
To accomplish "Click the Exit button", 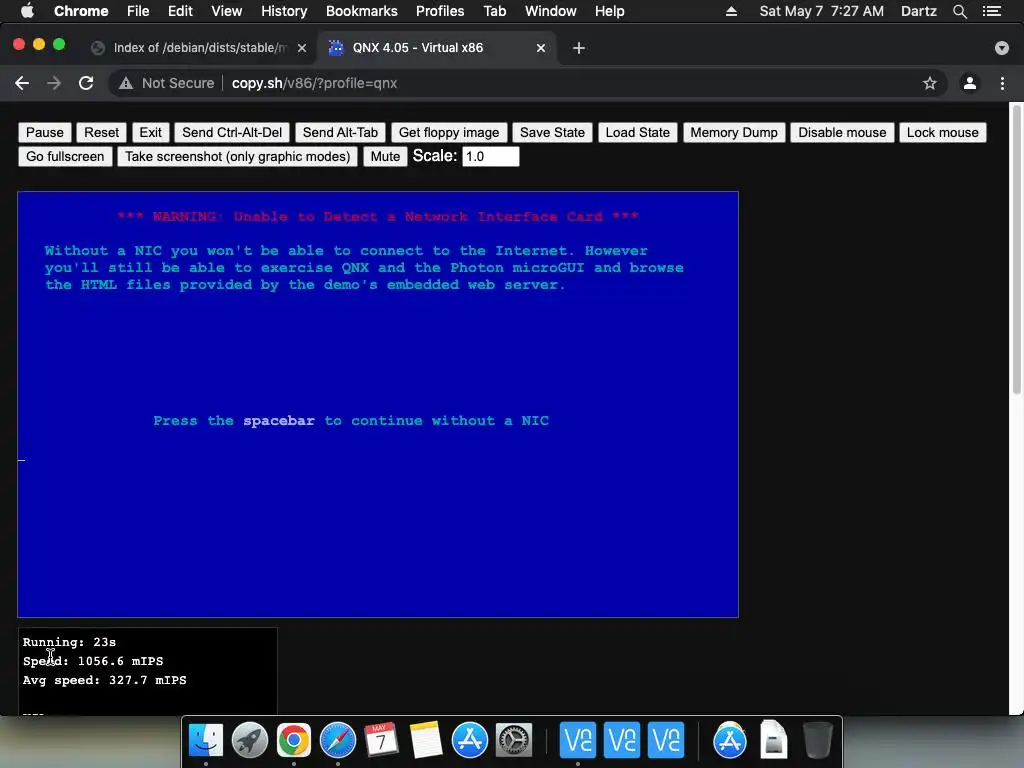I will coord(150,133).
